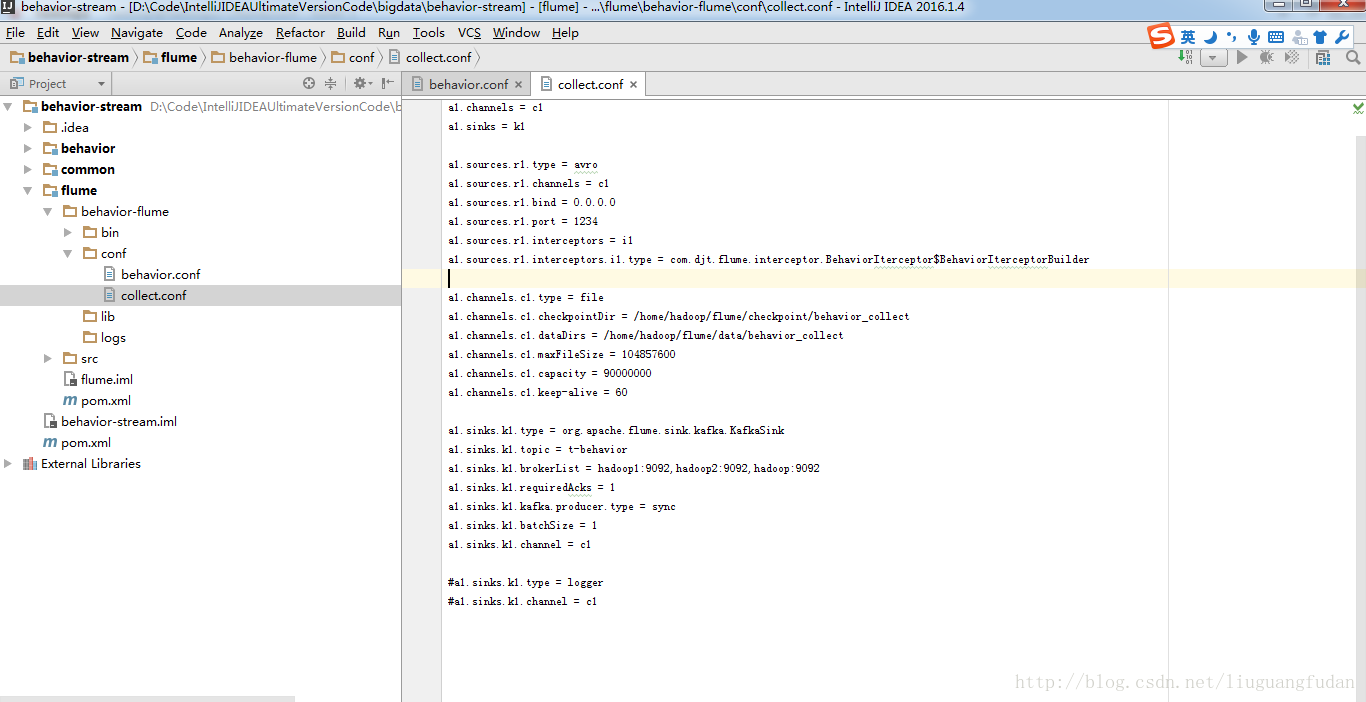Viewport: 1366px width, 702px height.
Task: Click conf in navigation breadcrumb
Action: click(353, 57)
